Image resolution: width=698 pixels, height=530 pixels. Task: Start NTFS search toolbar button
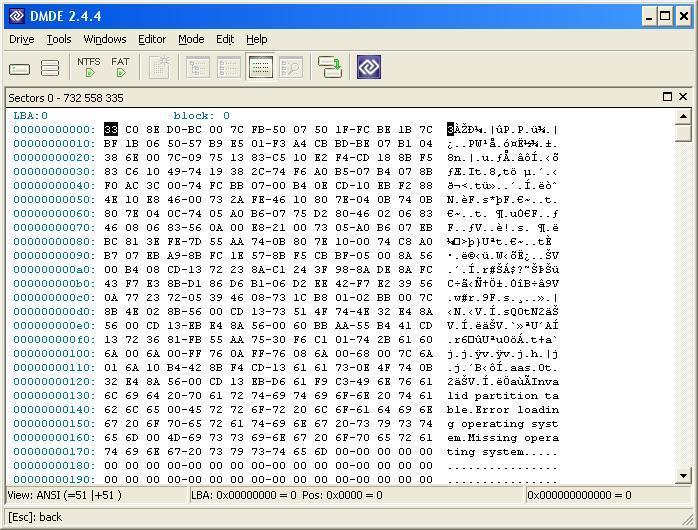[x=89, y=67]
